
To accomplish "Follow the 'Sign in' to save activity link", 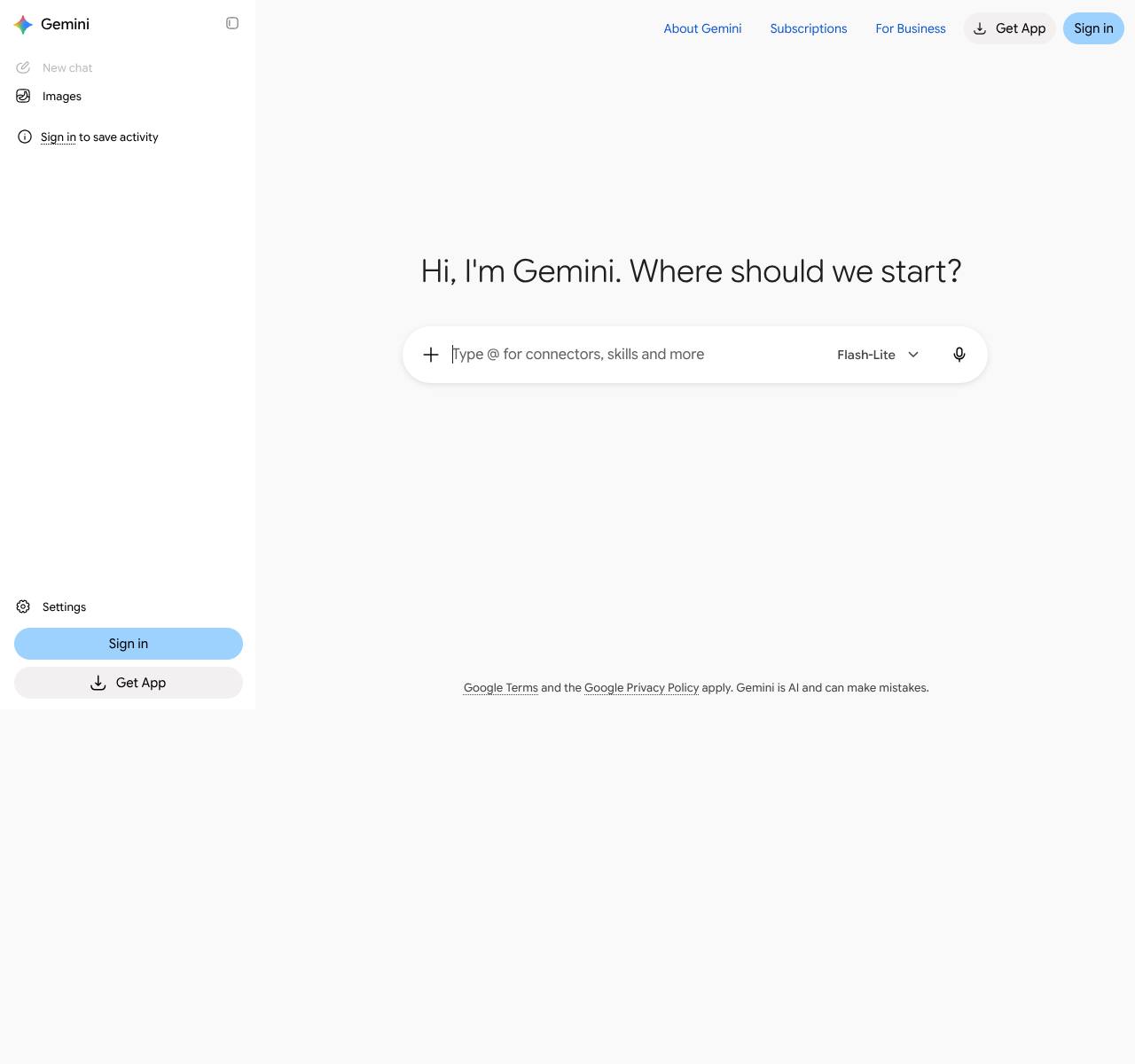I will (x=59, y=137).
